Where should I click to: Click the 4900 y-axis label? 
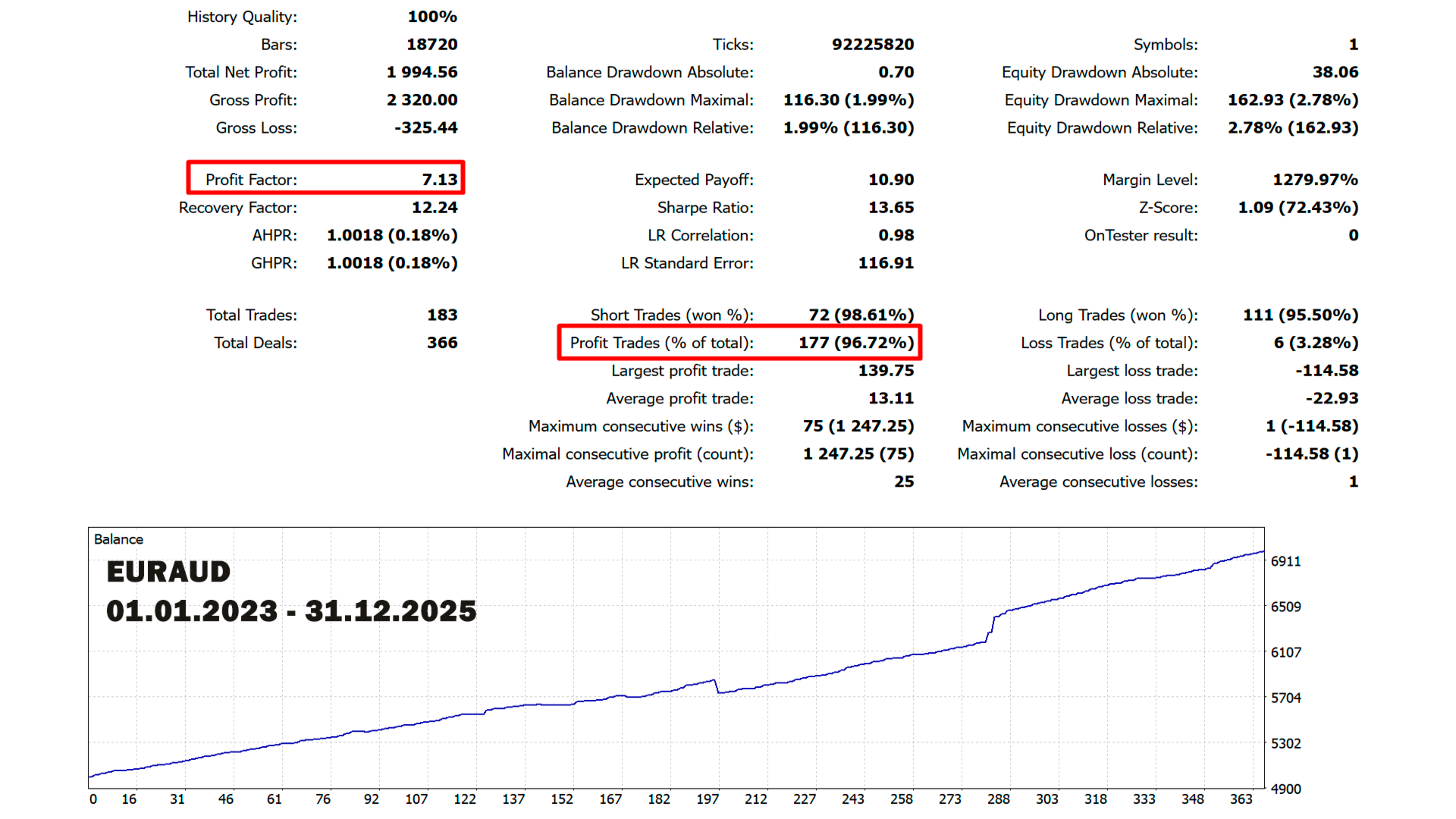pyautogui.click(x=1285, y=789)
